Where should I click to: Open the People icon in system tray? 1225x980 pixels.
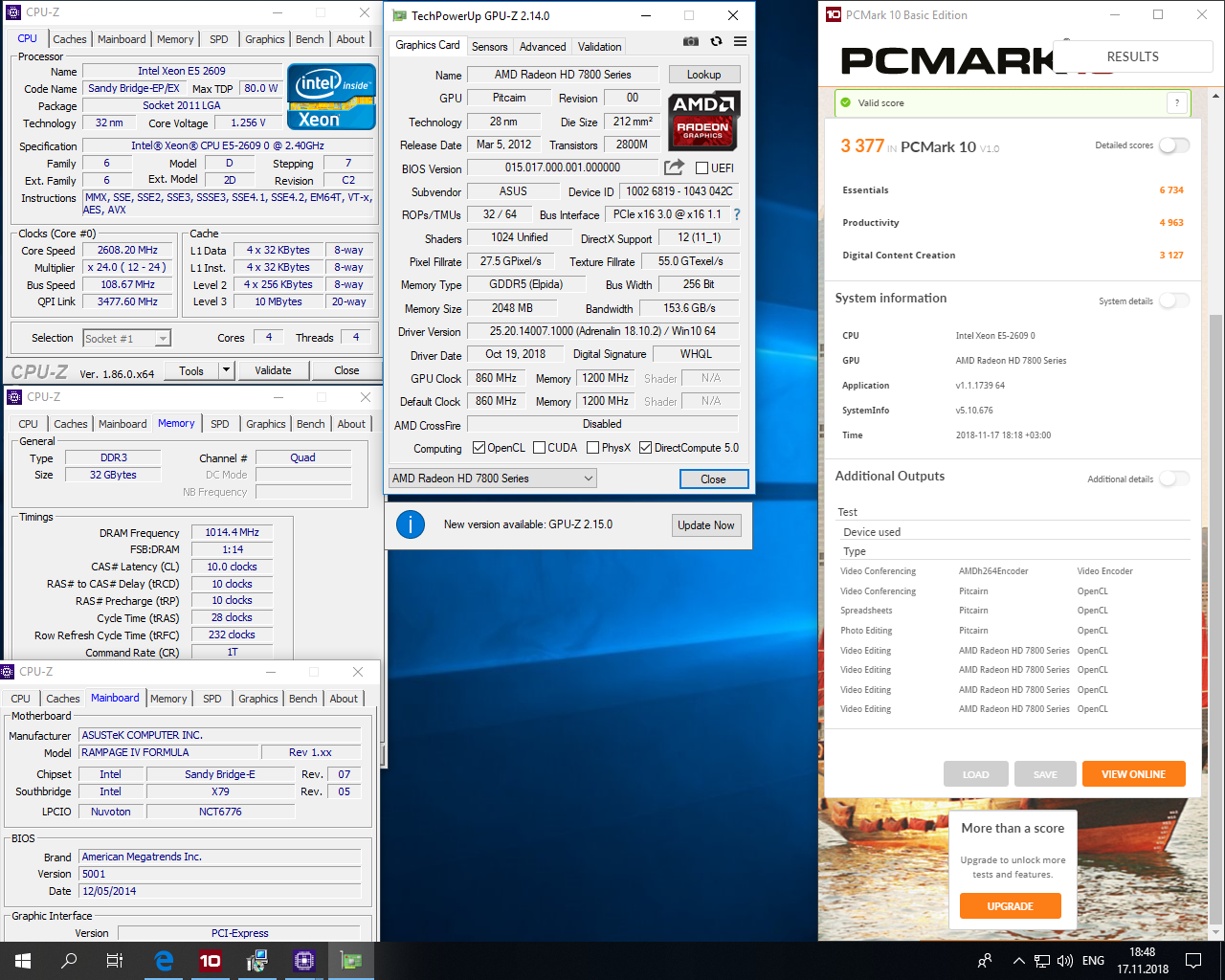[x=985, y=961]
